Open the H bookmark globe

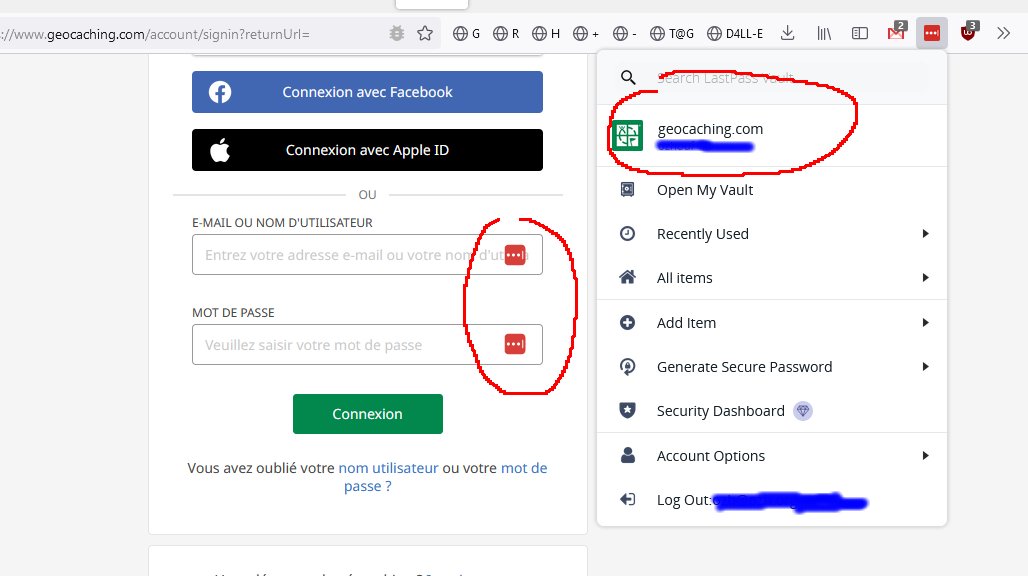click(x=545, y=33)
